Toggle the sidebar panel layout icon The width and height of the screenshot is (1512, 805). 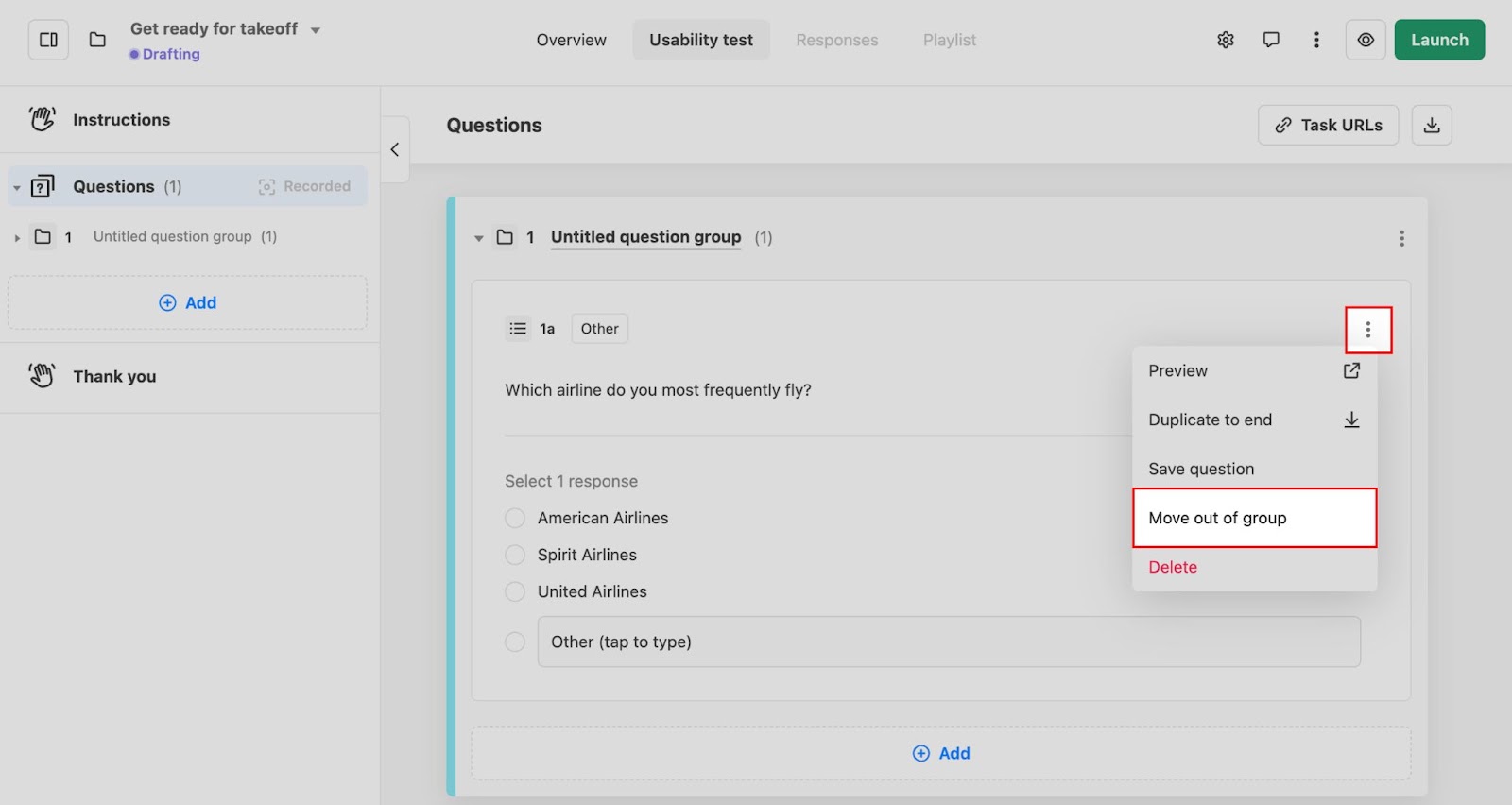pyautogui.click(x=48, y=40)
